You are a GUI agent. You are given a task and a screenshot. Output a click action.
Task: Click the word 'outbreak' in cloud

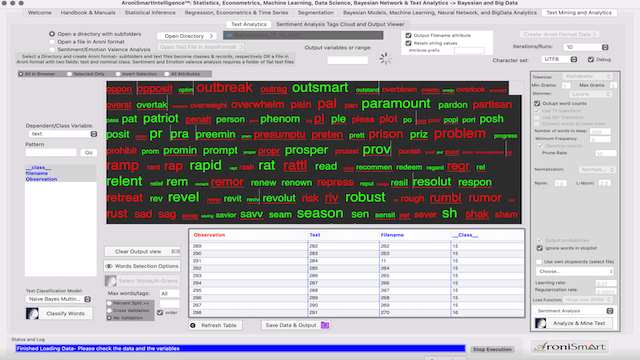(x=224, y=87)
